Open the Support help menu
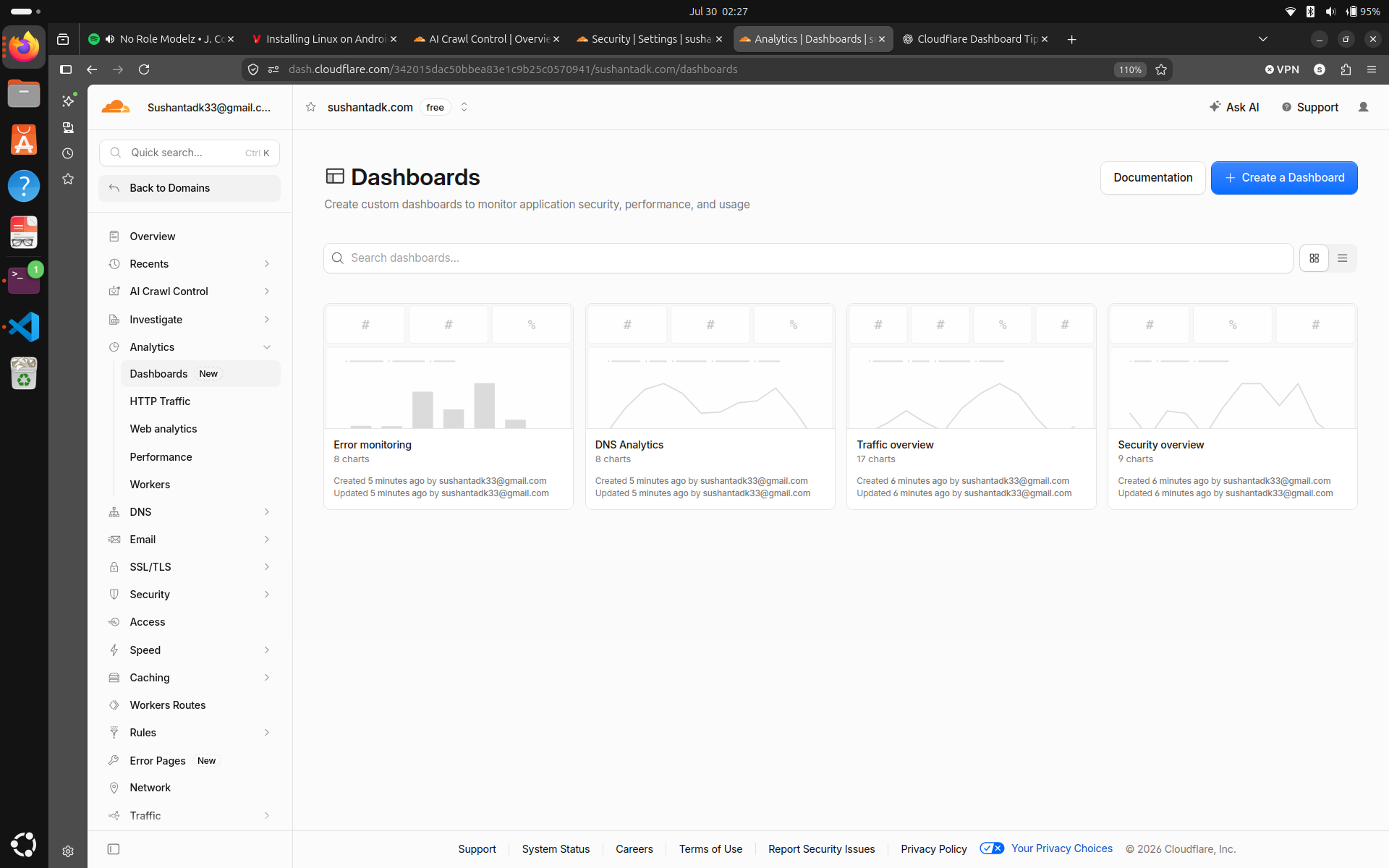Viewport: 1389px width, 868px height. click(1310, 107)
